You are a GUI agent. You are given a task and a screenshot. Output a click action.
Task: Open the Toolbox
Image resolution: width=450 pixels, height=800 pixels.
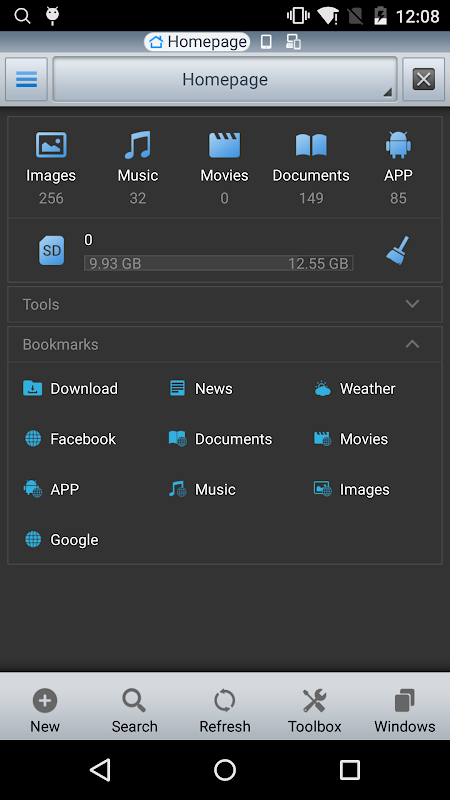(x=315, y=711)
